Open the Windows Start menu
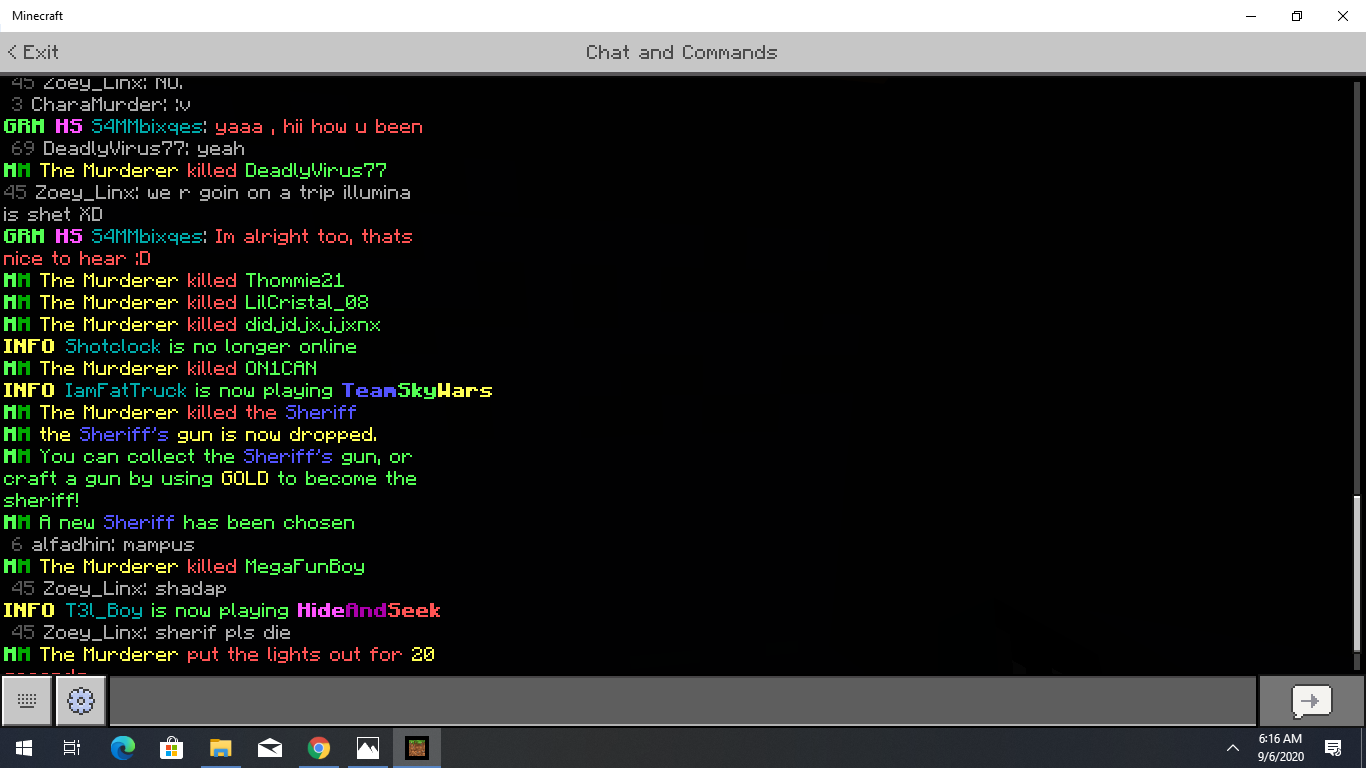Screen dimensions: 1366x768 tap(23, 747)
